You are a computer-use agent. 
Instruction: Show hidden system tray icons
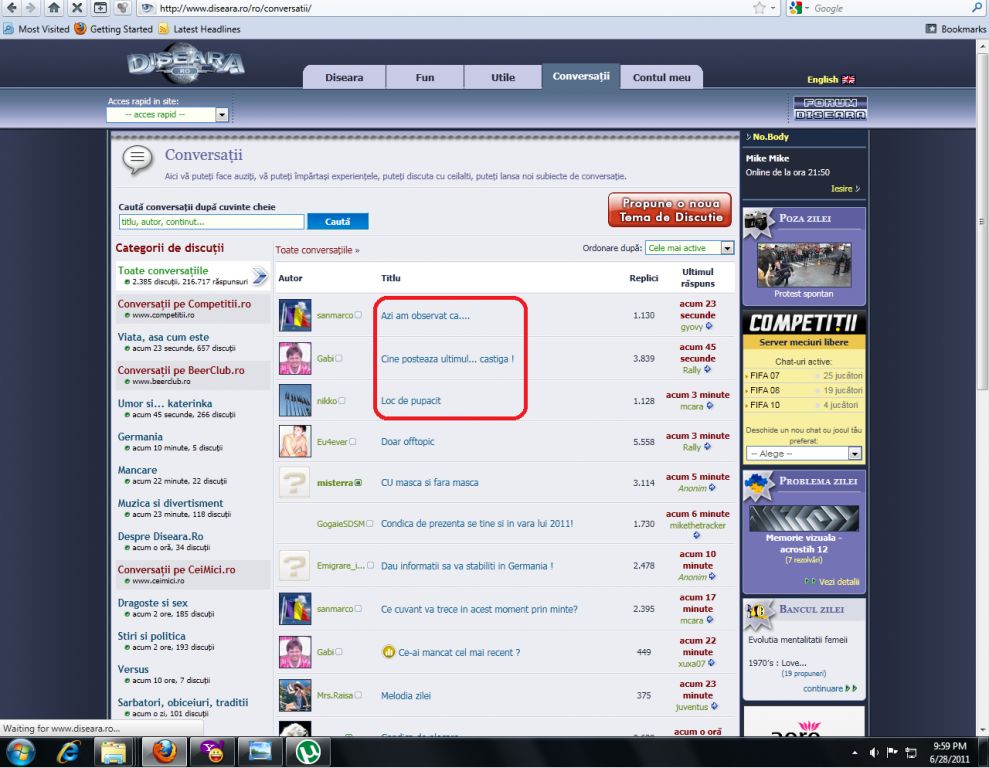click(855, 752)
